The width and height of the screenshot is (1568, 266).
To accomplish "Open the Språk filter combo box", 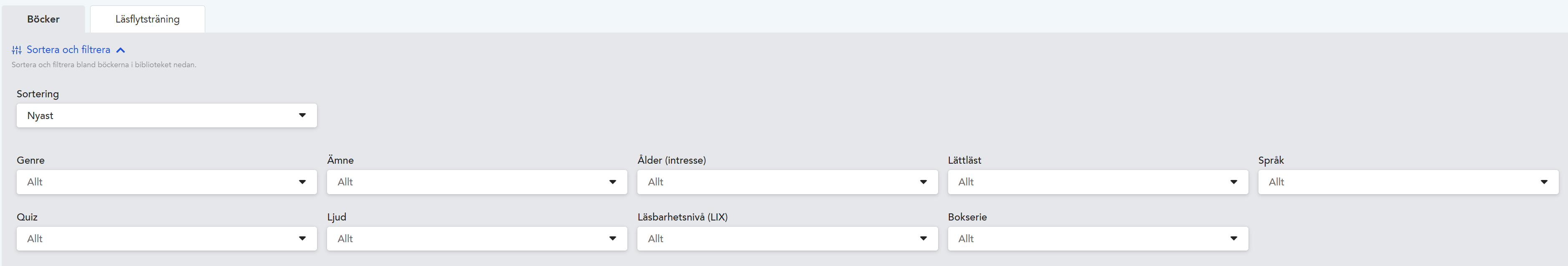I will click(1409, 182).
